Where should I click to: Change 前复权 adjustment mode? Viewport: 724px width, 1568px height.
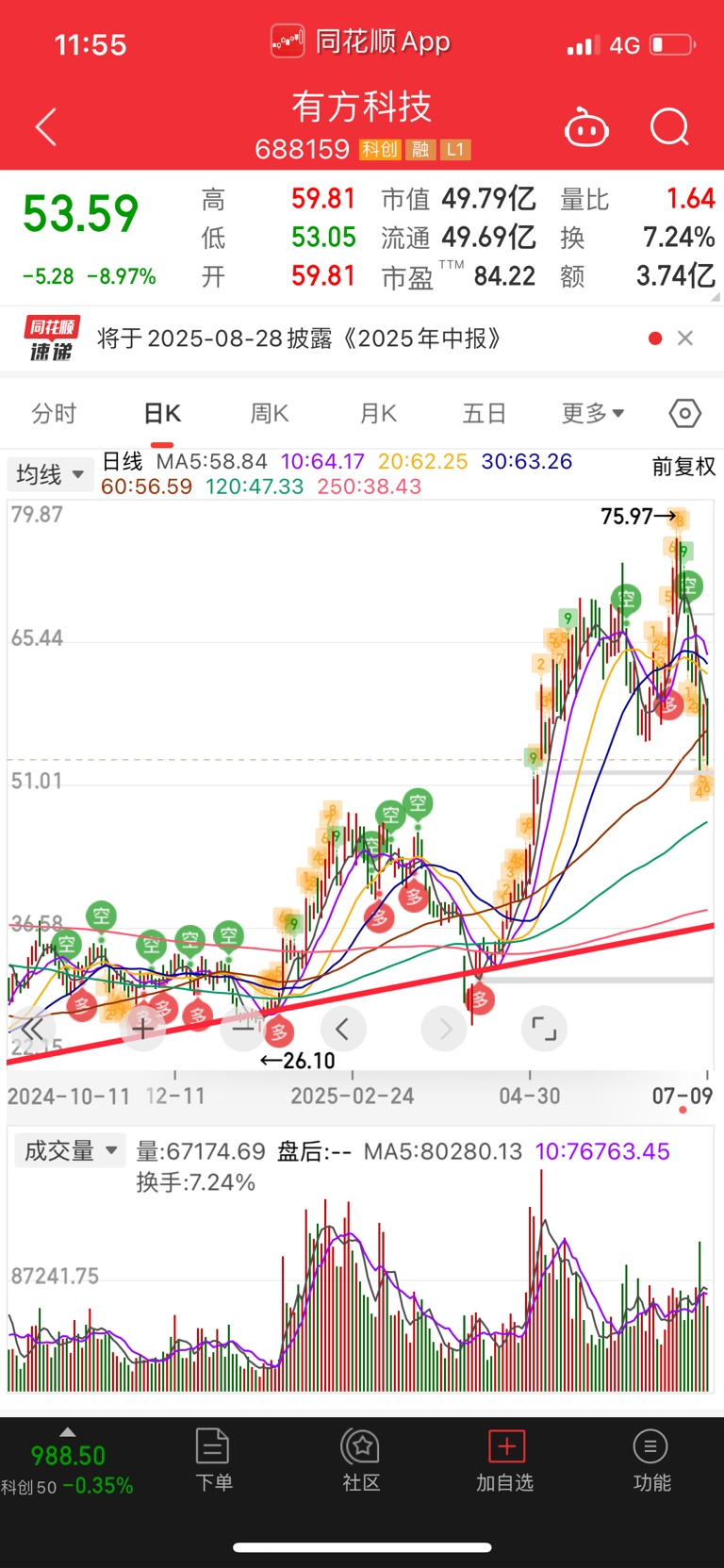point(684,467)
